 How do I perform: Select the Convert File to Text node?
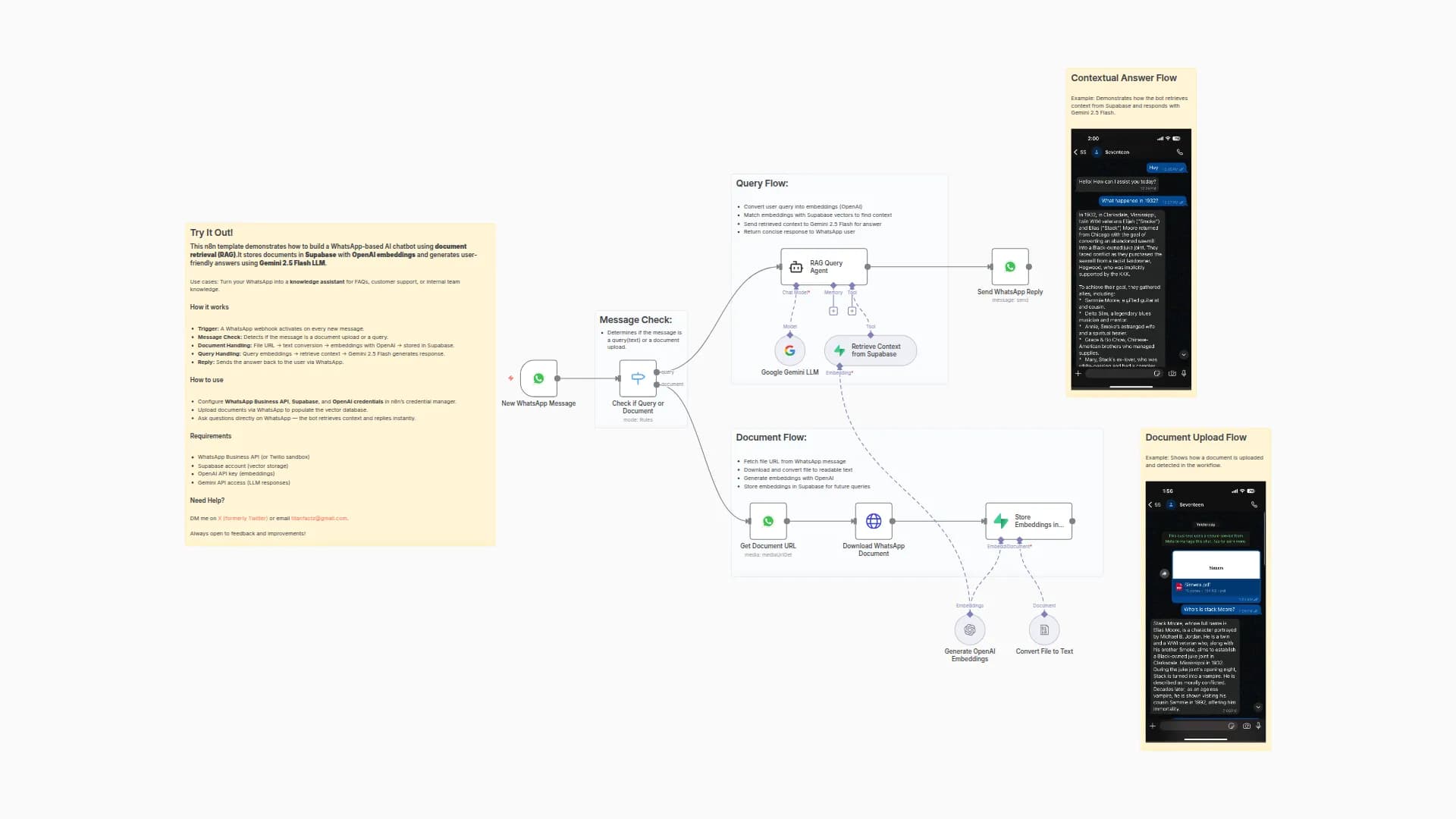point(1043,629)
